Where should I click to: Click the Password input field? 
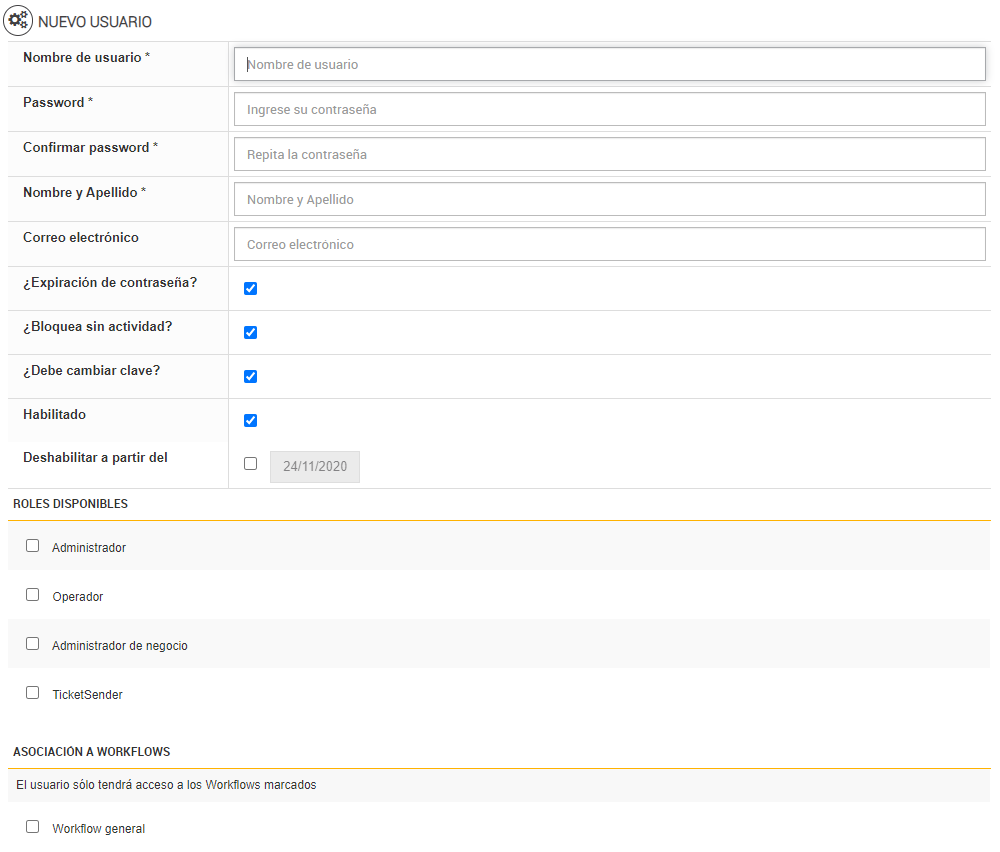point(609,109)
